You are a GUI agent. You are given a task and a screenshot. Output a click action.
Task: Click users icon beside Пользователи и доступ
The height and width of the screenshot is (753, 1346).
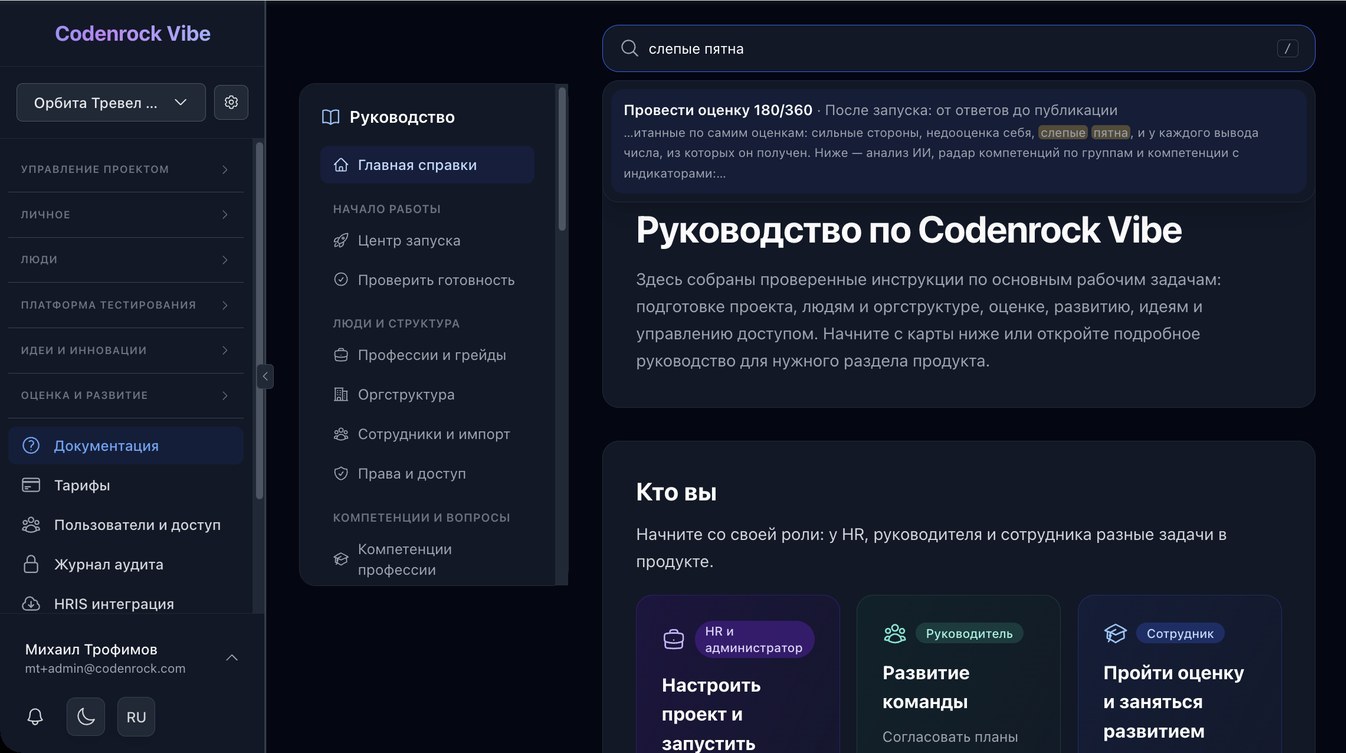click(31, 525)
